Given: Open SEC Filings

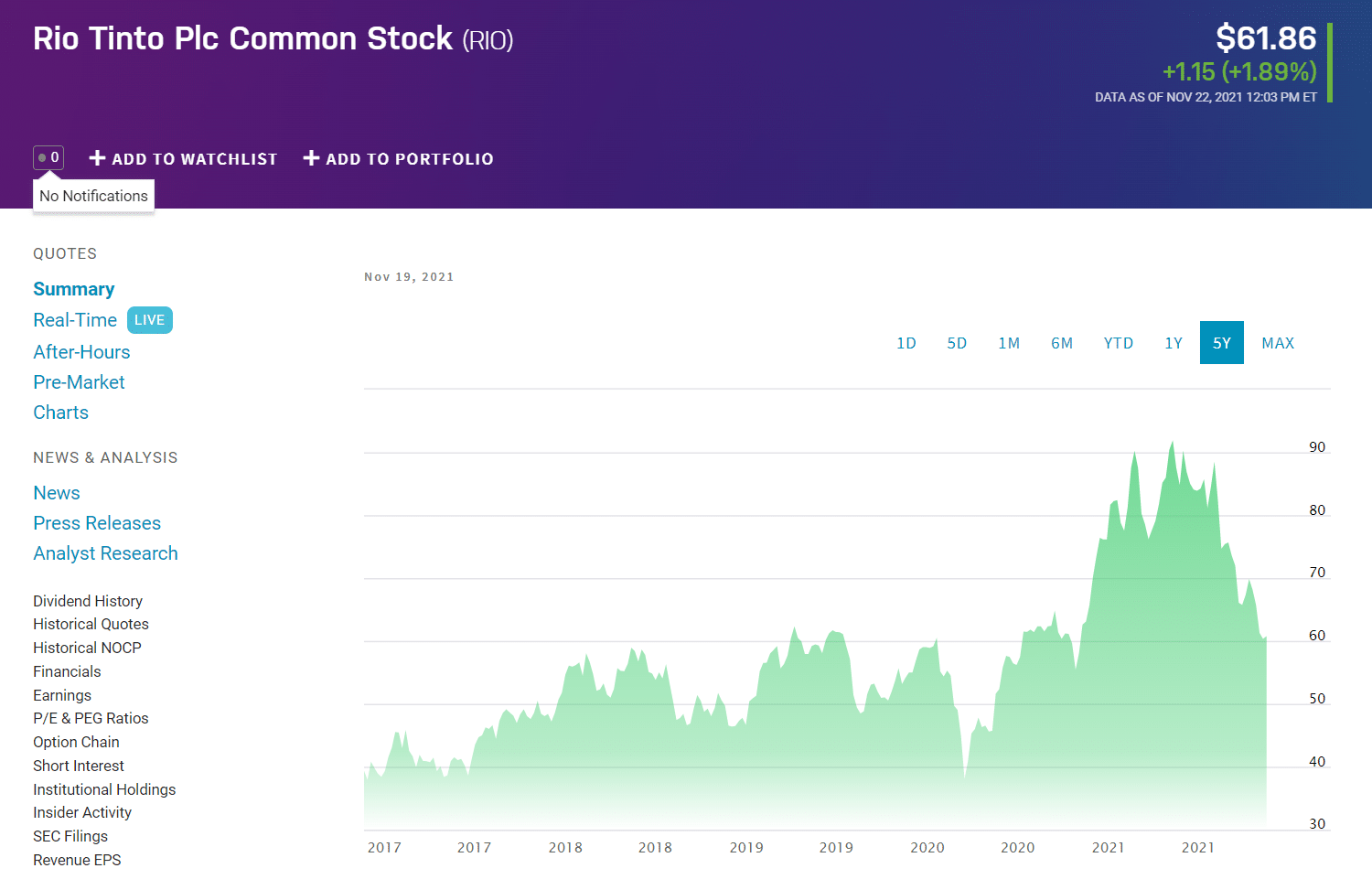Looking at the screenshot, I should [70, 836].
